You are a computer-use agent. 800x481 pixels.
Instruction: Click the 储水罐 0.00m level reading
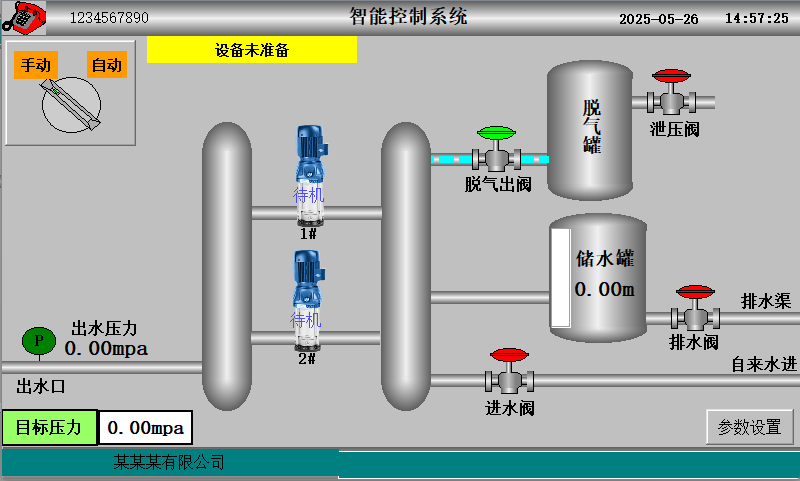pyautogui.click(x=604, y=290)
